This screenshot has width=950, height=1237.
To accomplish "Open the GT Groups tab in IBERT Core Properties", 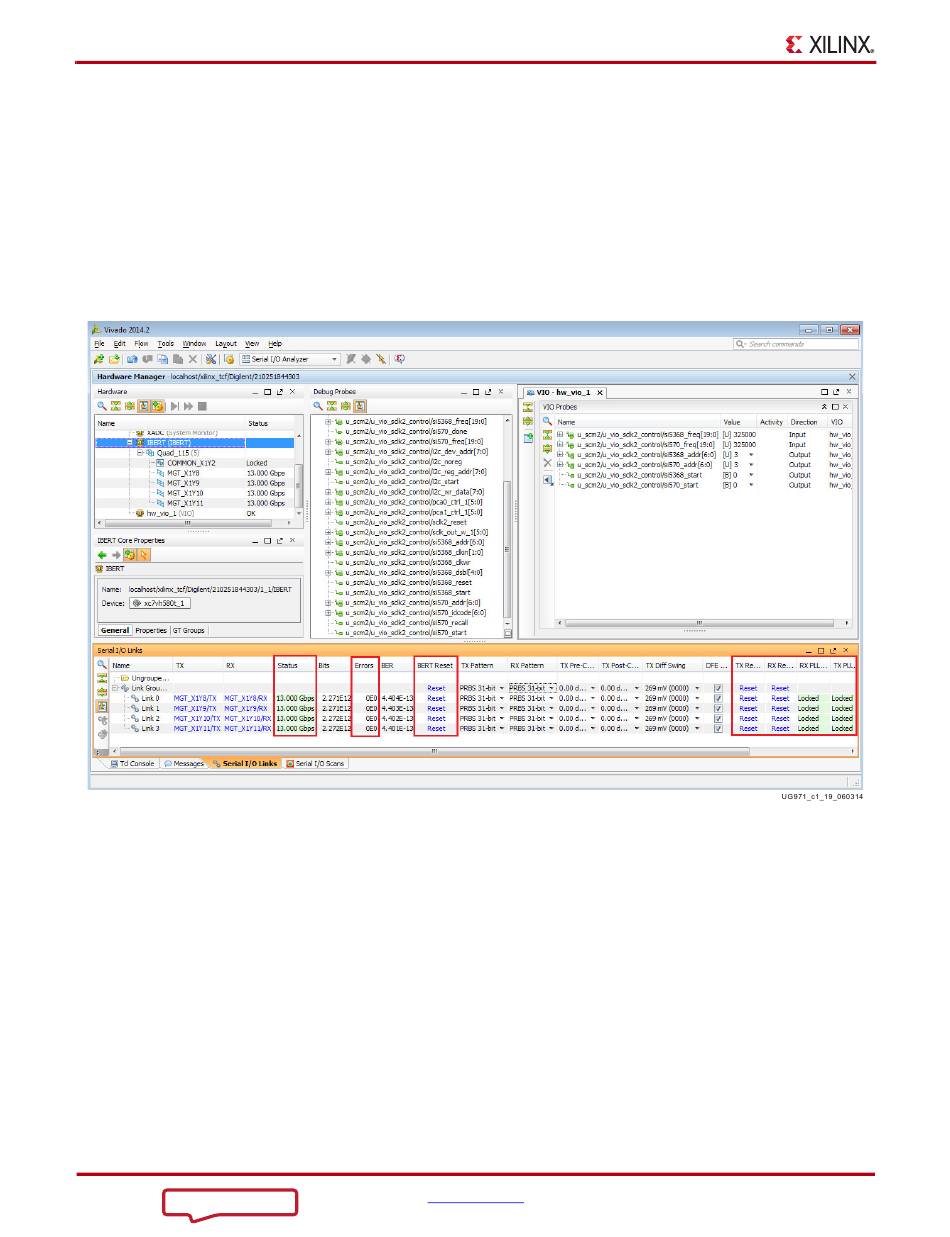I will 189,631.
